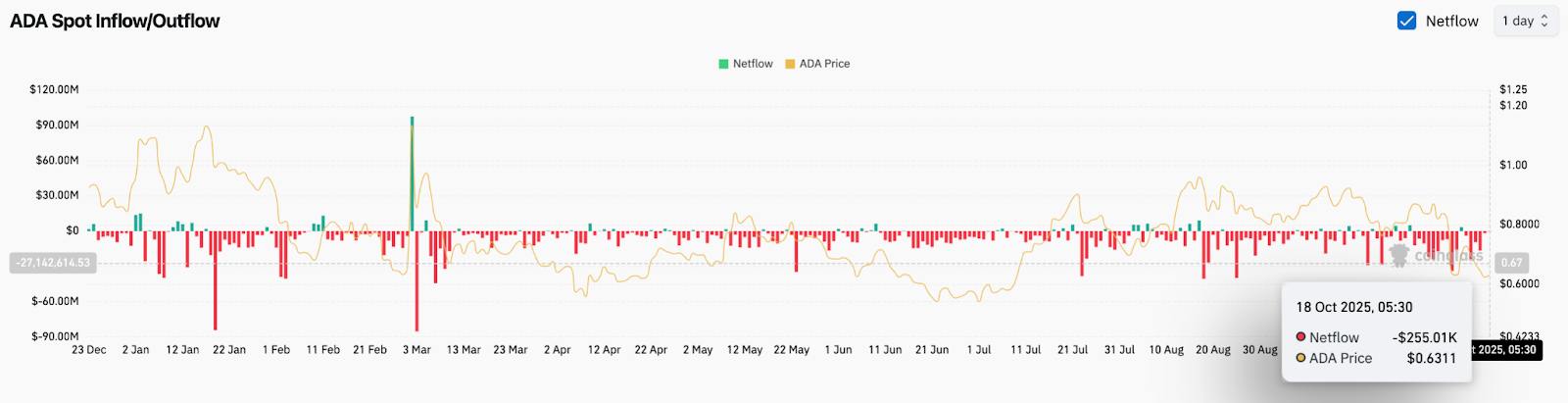Image resolution: width=1568 pixels, height=403 pixels.
Task: Click the green Netflow legend square
Action: (723, 64)
